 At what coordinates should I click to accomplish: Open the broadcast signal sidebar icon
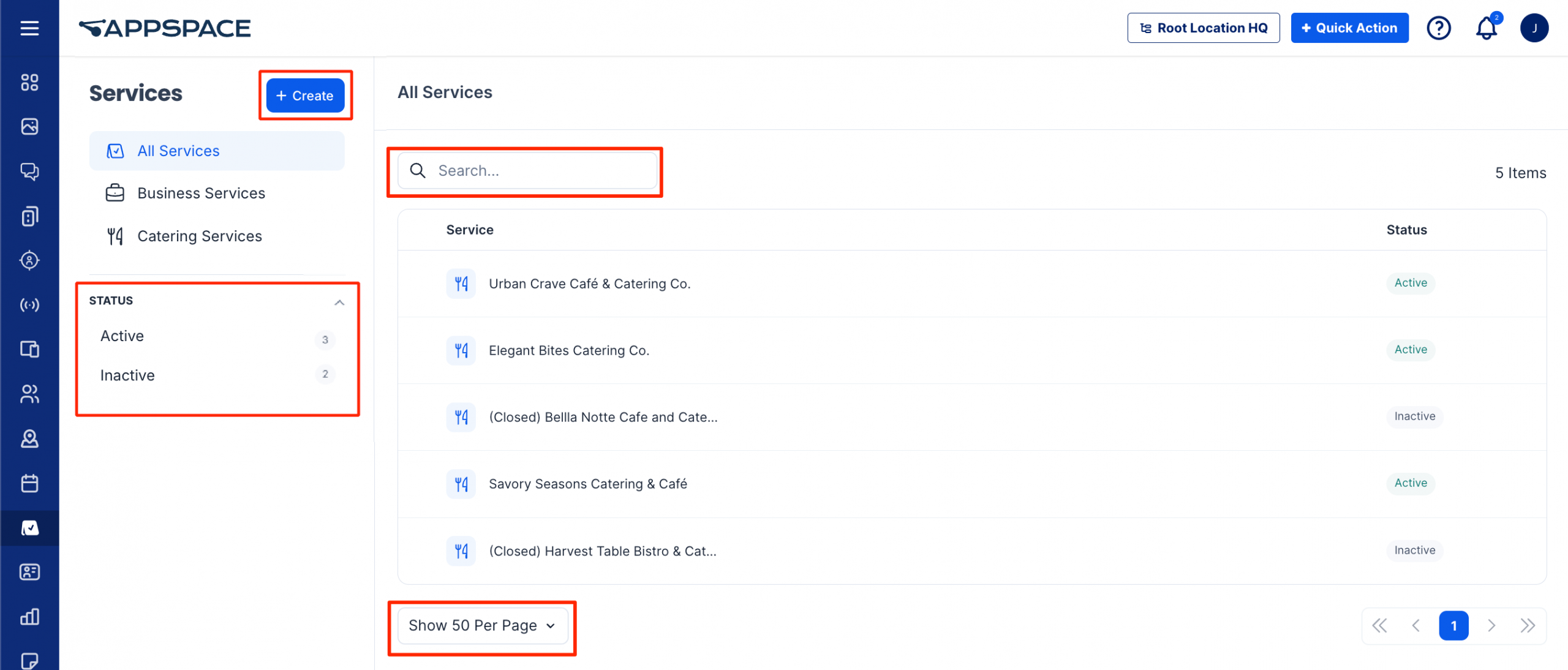(29, 305)
